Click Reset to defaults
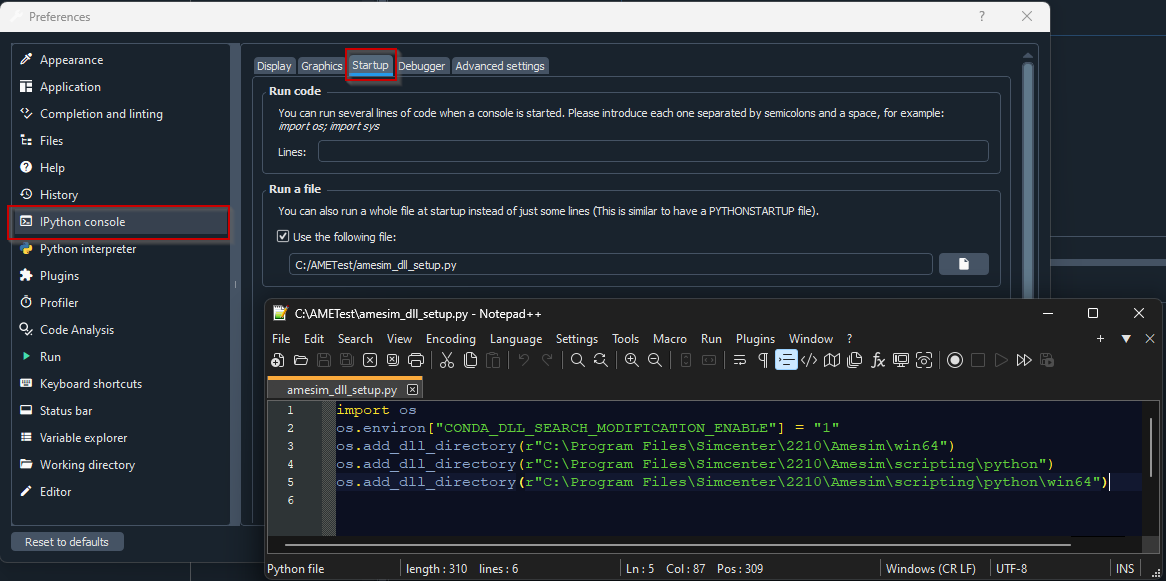This screenshot has width=1166, height=581. pos(67,541)
